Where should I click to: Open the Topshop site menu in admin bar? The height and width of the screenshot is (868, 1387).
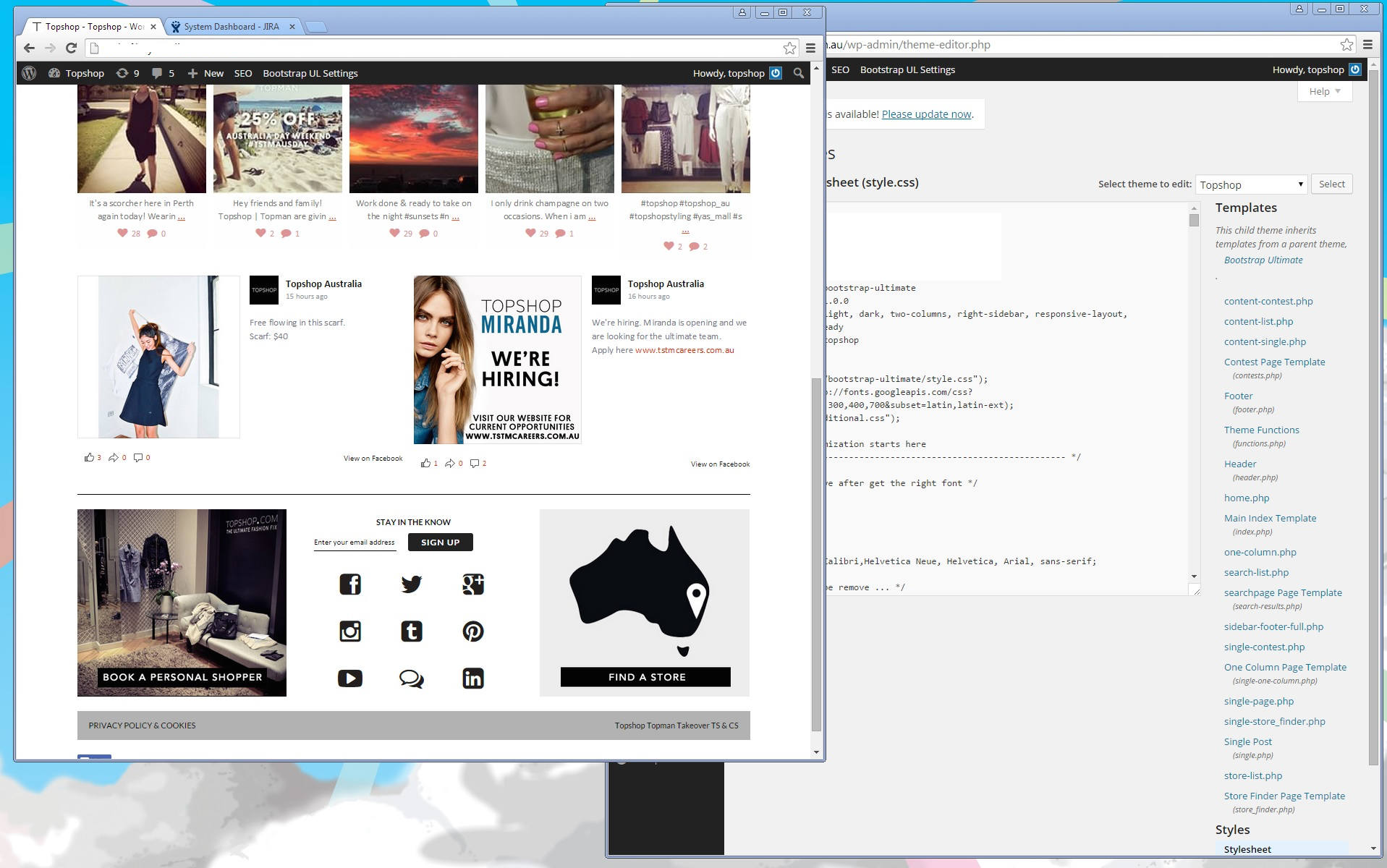coord(76,73)
